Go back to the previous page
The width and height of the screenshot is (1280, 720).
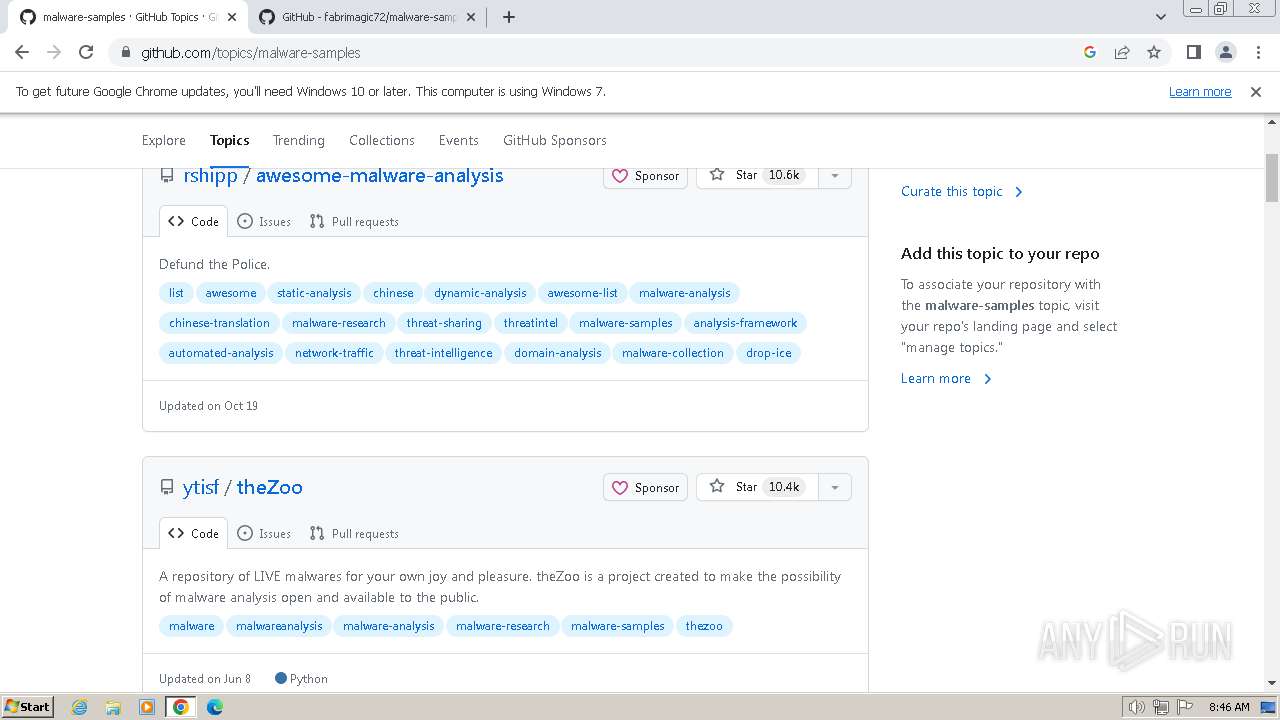click(22, 52)
